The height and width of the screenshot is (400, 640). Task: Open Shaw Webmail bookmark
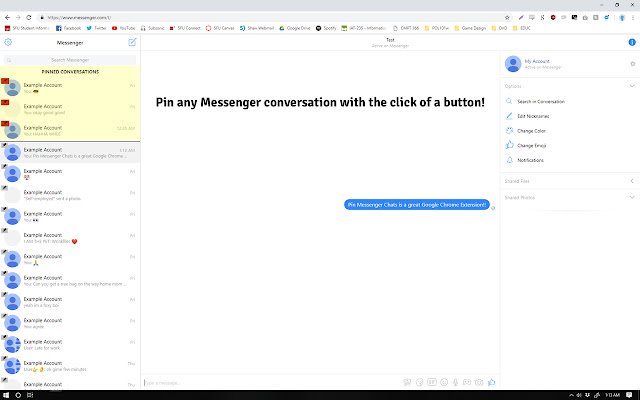coord(257,28)
